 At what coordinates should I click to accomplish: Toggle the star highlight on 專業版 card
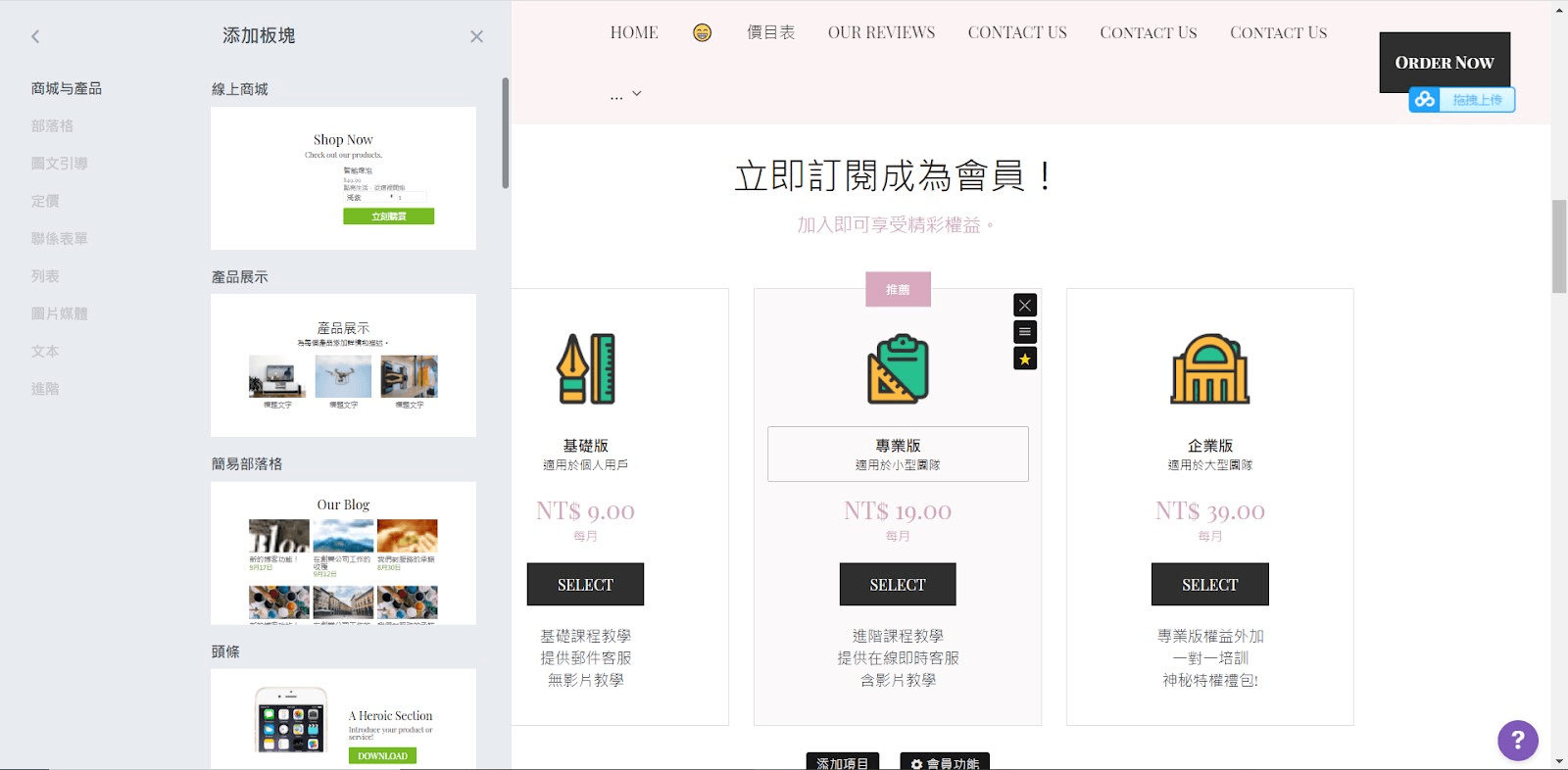[x=1025, y=359]
